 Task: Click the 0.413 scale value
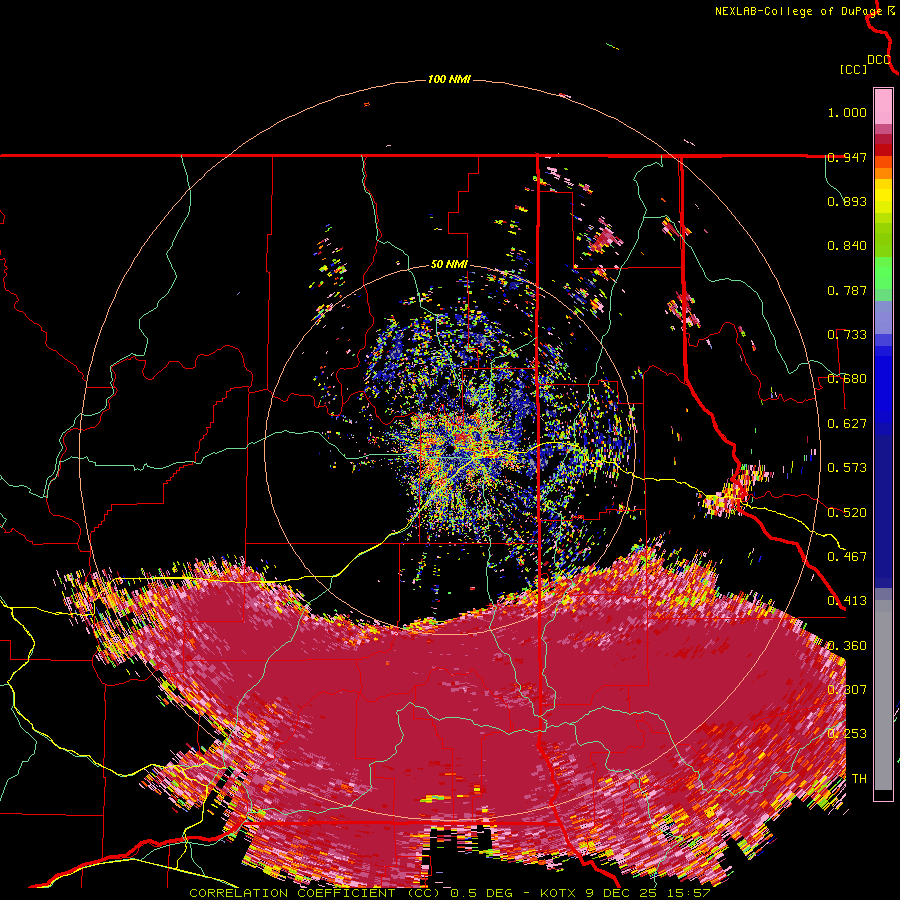[847, 601]
